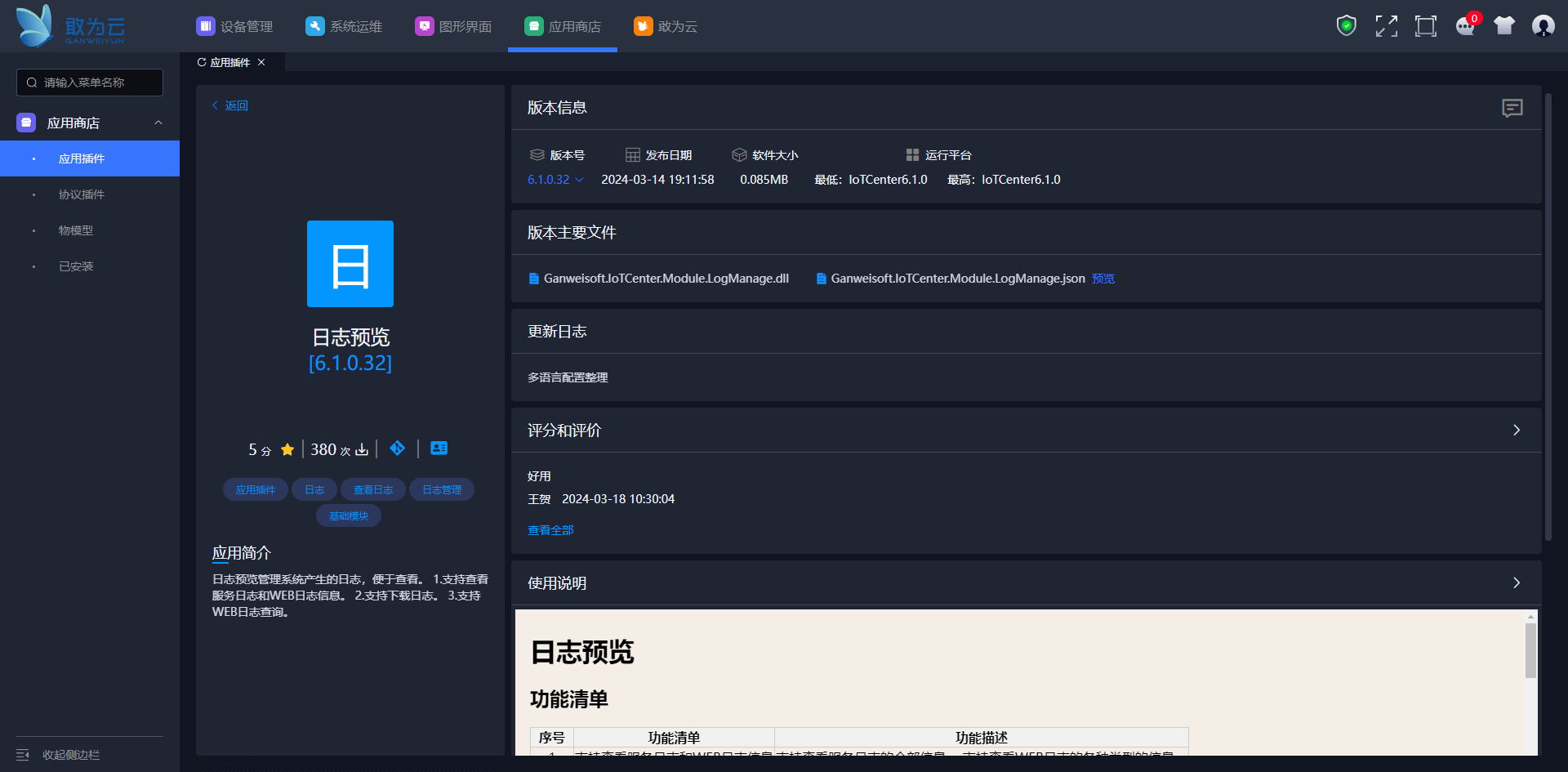Open the user profile avatar

[x=1543, y=26]
